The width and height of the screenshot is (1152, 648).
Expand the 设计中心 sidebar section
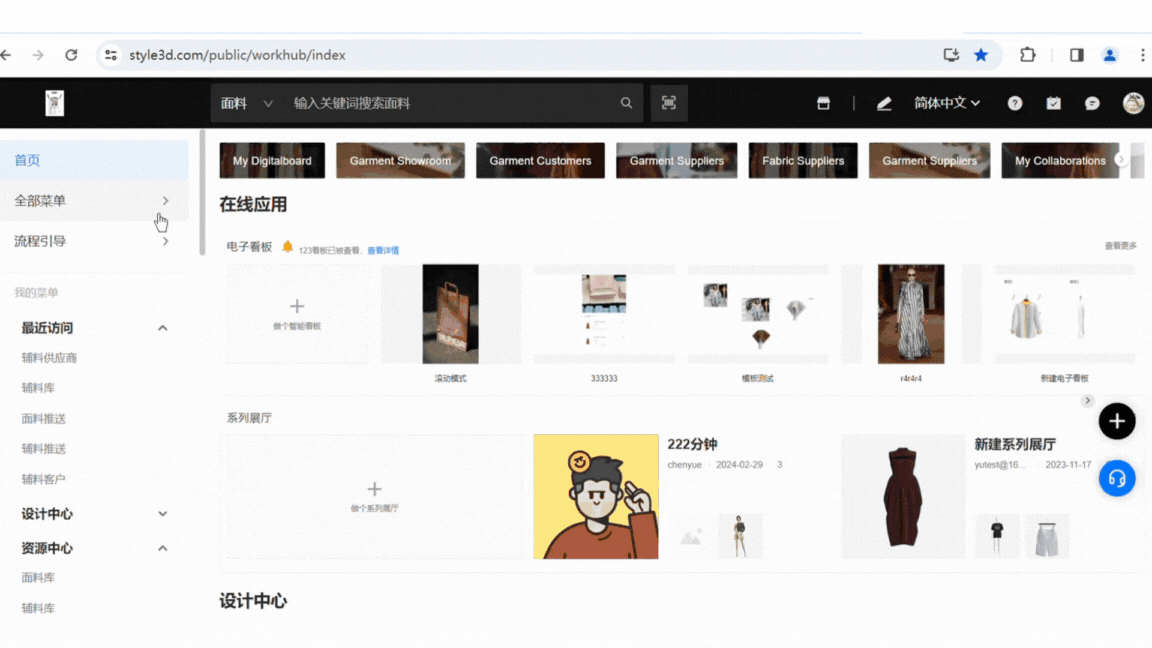coord(162,514)
